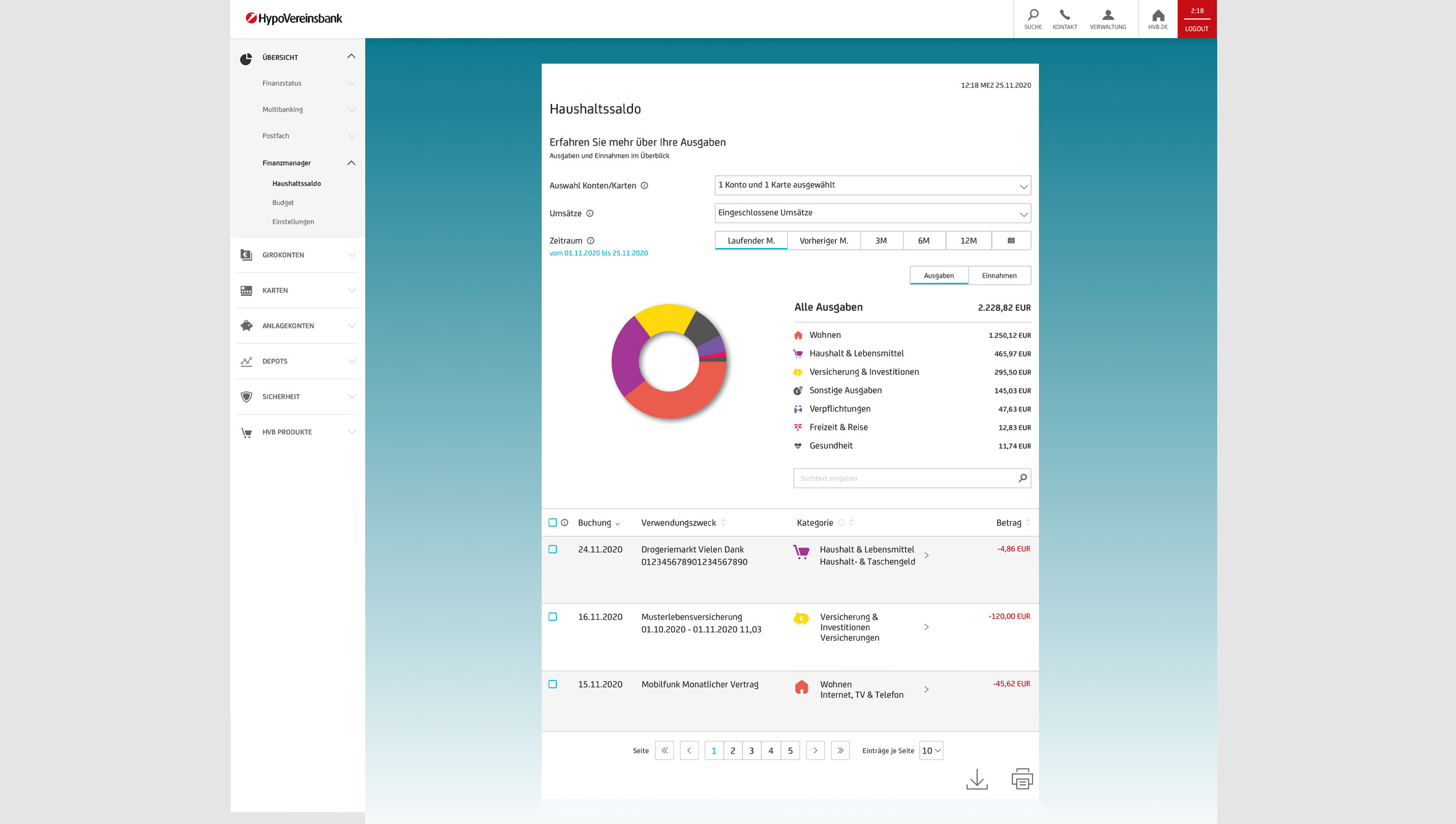Collapse the Übersicht section chevron
The height and width of the screenshot is (824, 1456).
(351, 56)
